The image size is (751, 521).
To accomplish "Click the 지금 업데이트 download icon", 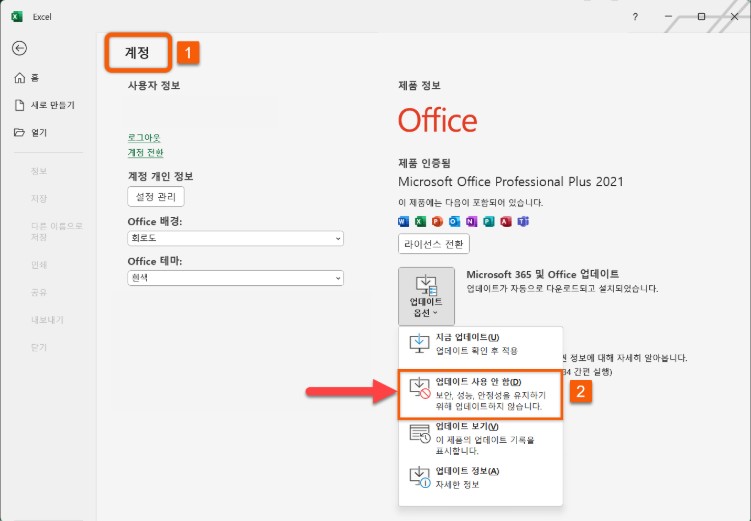I will (x=419, y=343).
